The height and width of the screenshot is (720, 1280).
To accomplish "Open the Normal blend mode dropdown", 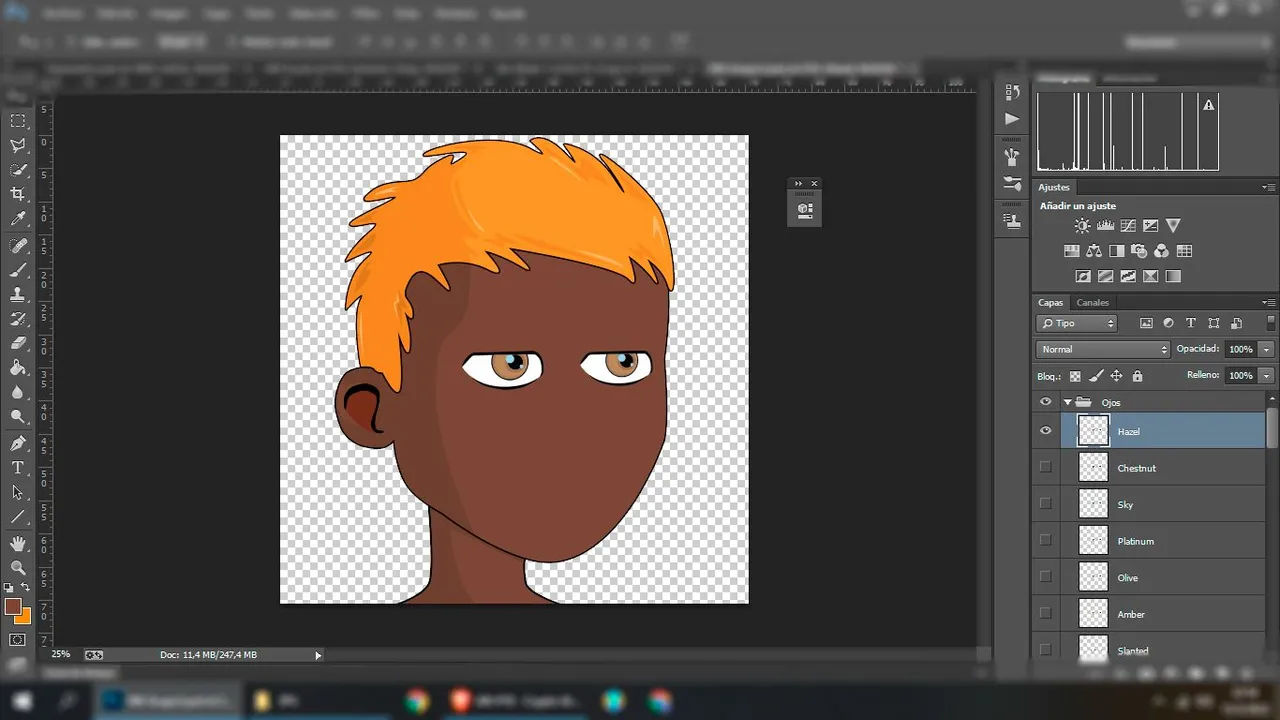I will click(x=1103, y=349).
